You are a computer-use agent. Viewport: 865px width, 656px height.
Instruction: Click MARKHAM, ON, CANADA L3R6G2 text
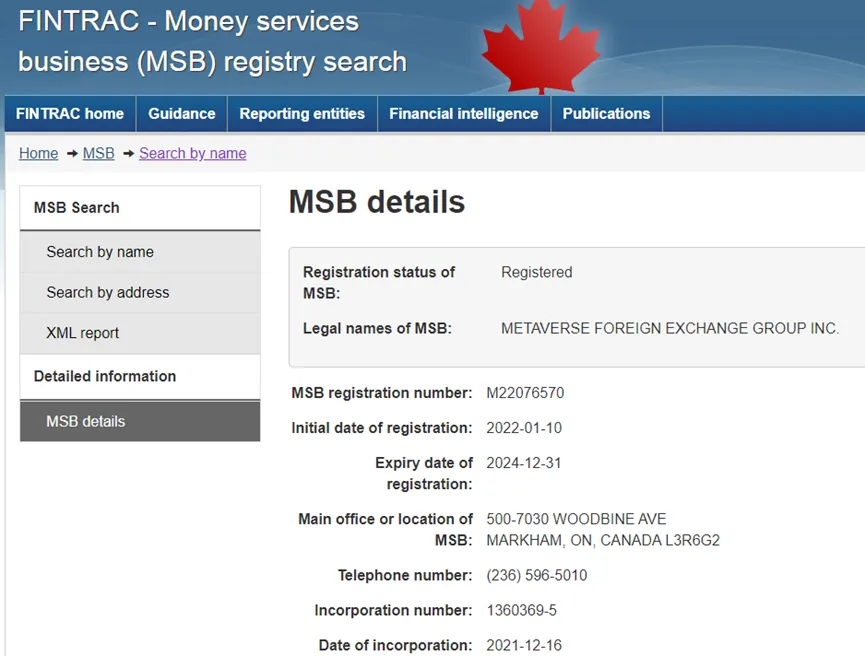click(x=603, y=540)
